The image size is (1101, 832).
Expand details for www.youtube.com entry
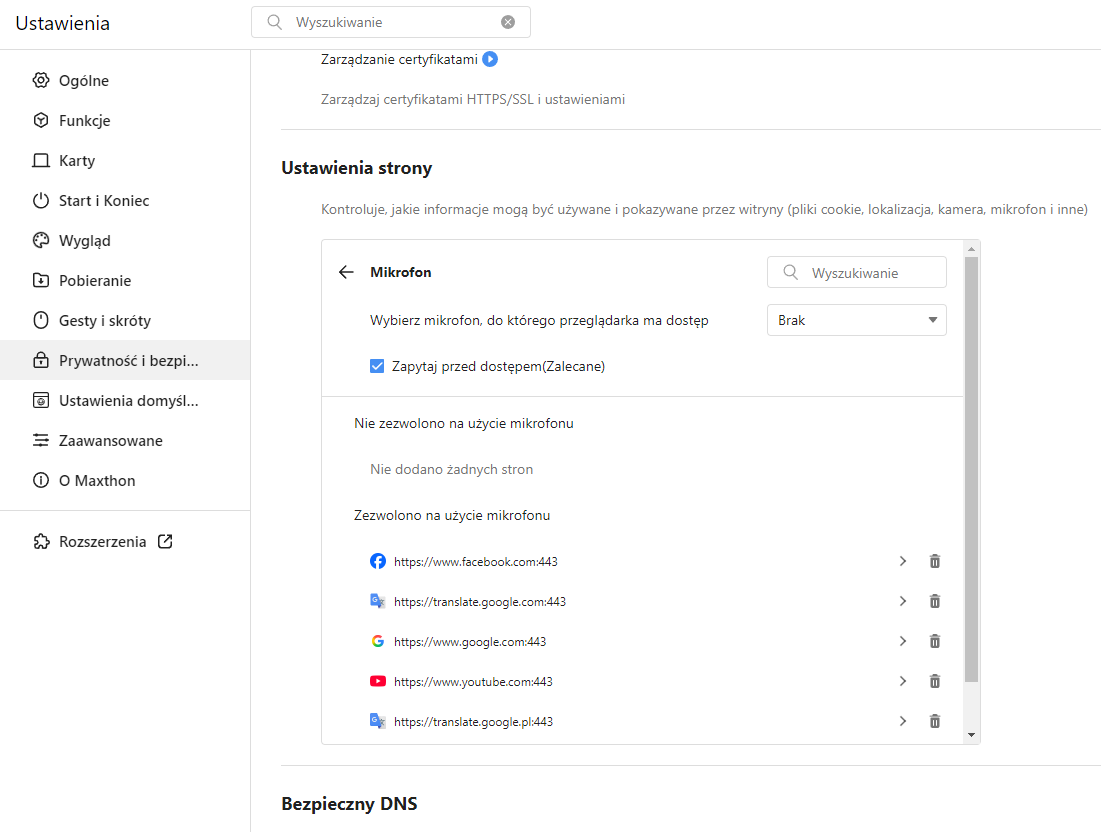(903, 681)
